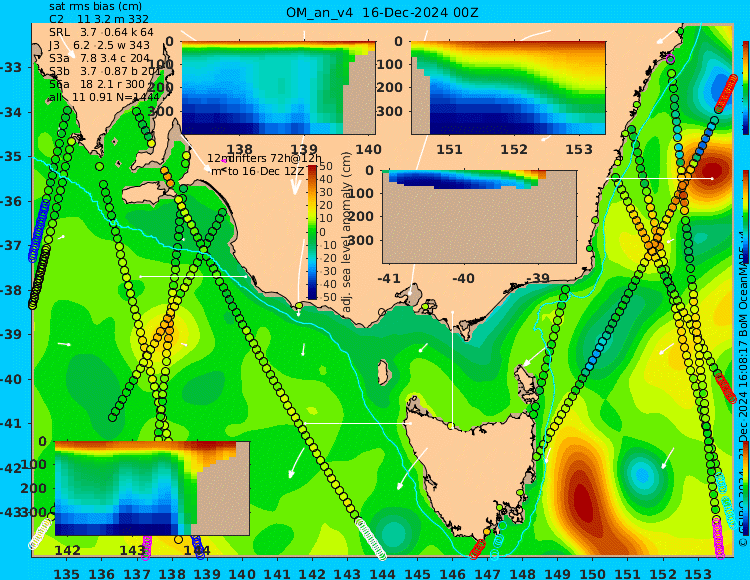Select the J3 satellite statistics row
Image resolution: width=750 pixels, height=580 pixels.
99,45
